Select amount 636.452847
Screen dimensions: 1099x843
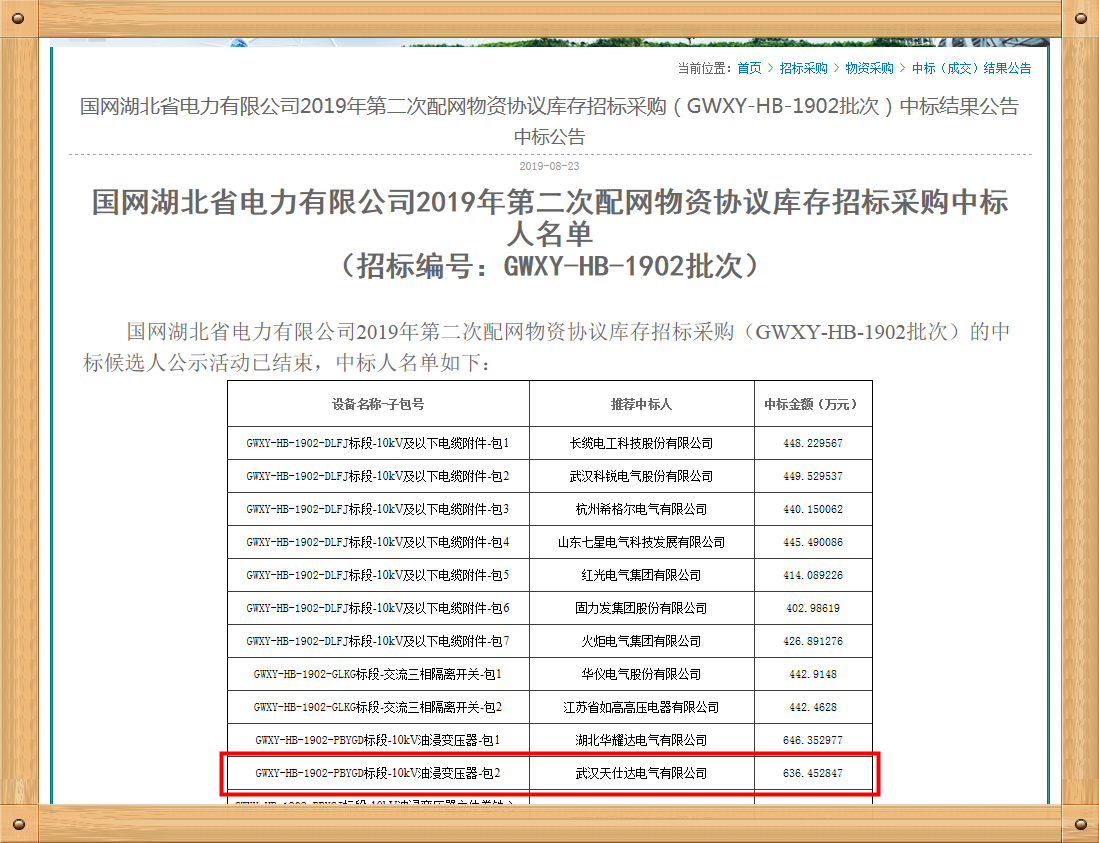coord(813,773)
